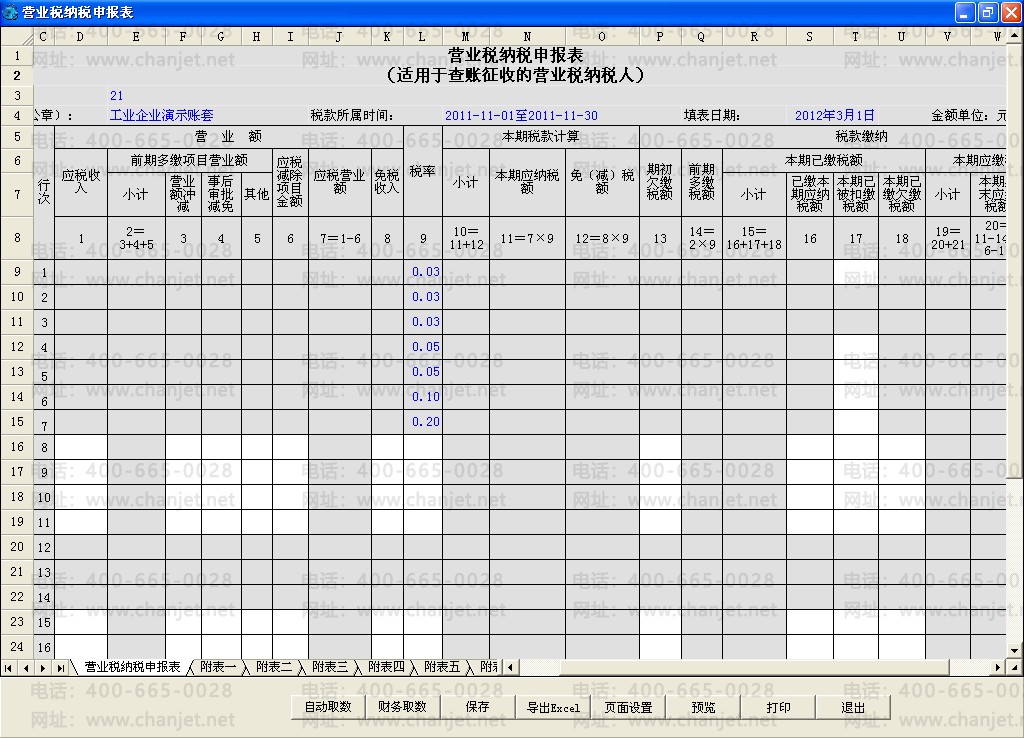
Task: Save the form with 保存 button
Action: pyautogui.click(x=477, y=707)
